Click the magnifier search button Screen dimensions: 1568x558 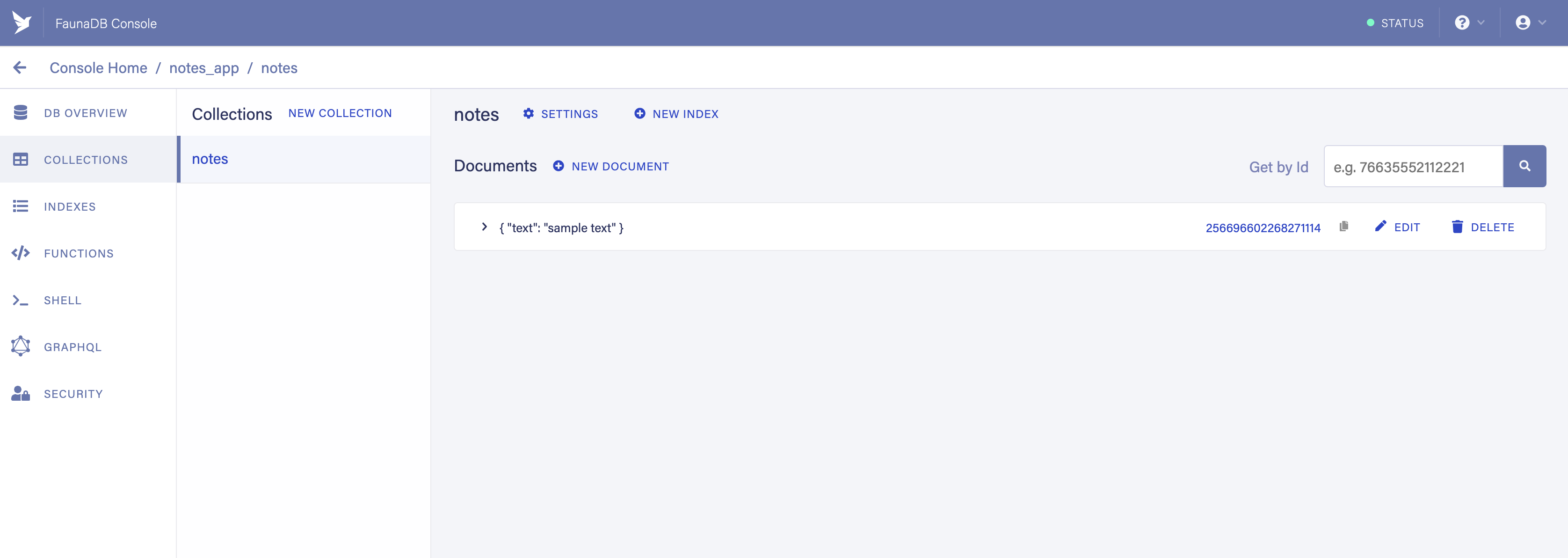1524,166
